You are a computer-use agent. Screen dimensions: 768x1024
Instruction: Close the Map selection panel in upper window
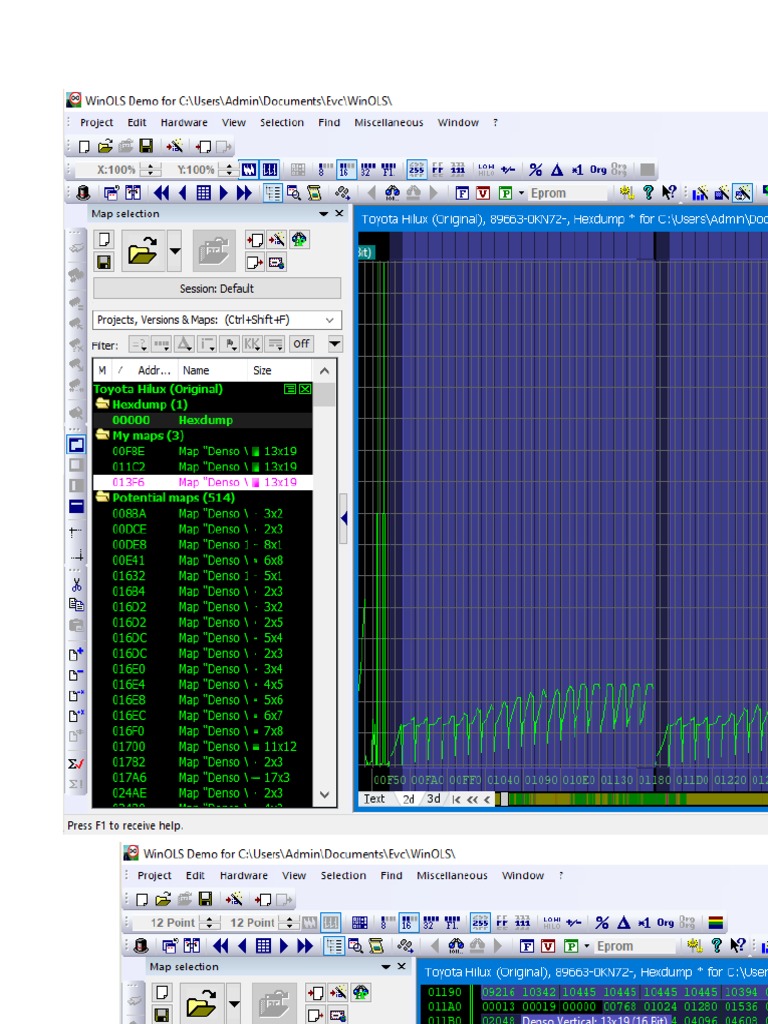pos(339,214)
